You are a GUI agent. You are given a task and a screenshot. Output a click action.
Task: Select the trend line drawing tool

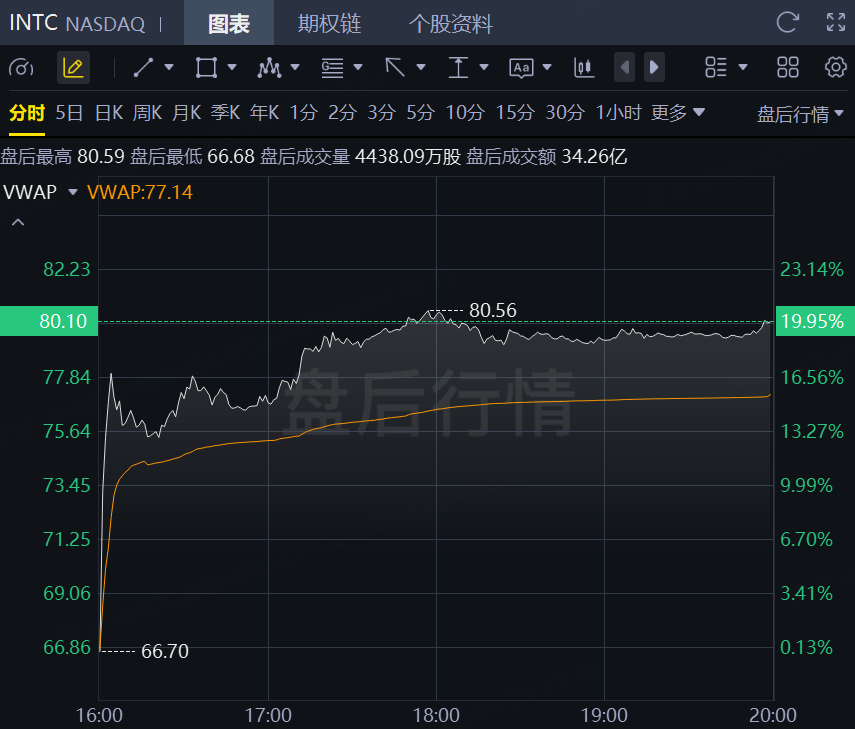pos(143,68)
